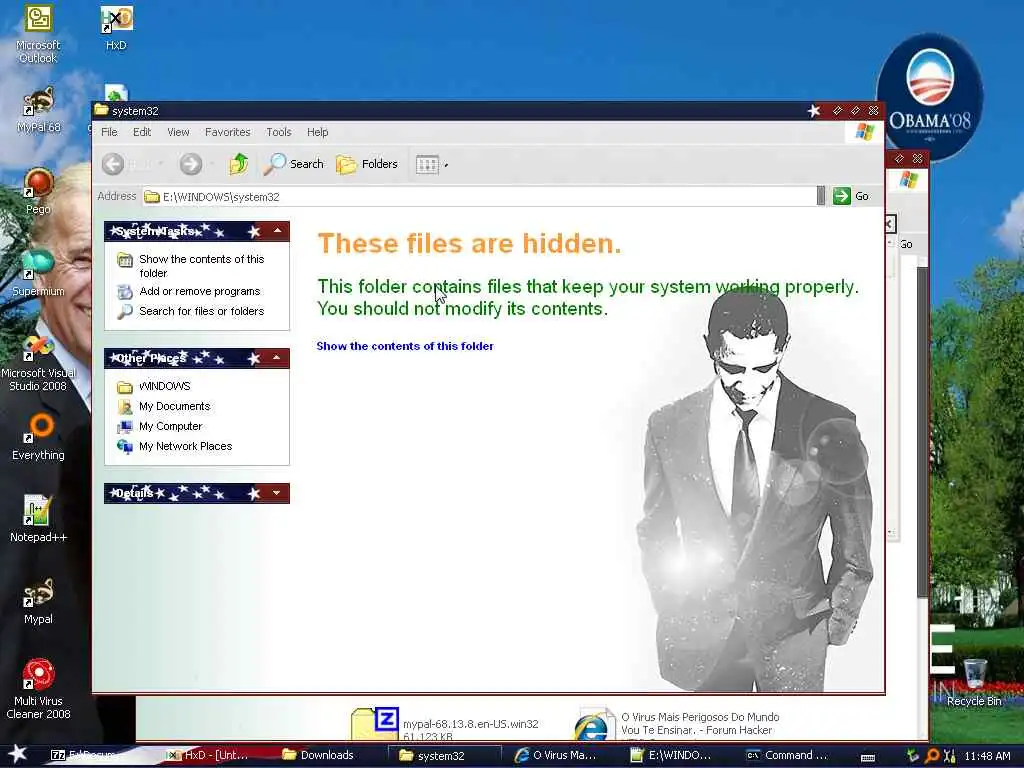Click the magnifier tray icon
Screen dimensions: 1024x768
coord(933,756)
